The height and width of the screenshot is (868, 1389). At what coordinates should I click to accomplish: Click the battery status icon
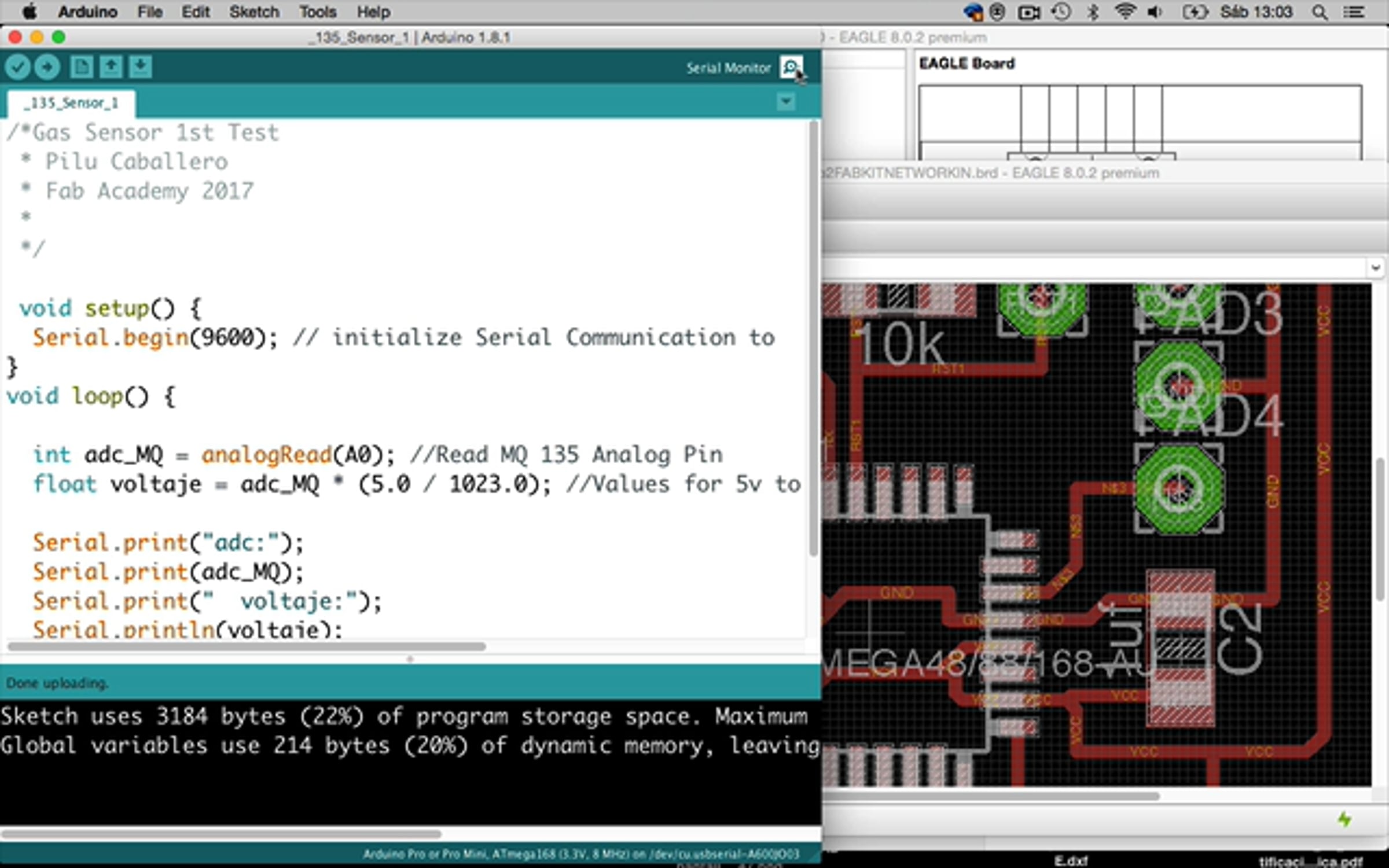point(1196,12)
